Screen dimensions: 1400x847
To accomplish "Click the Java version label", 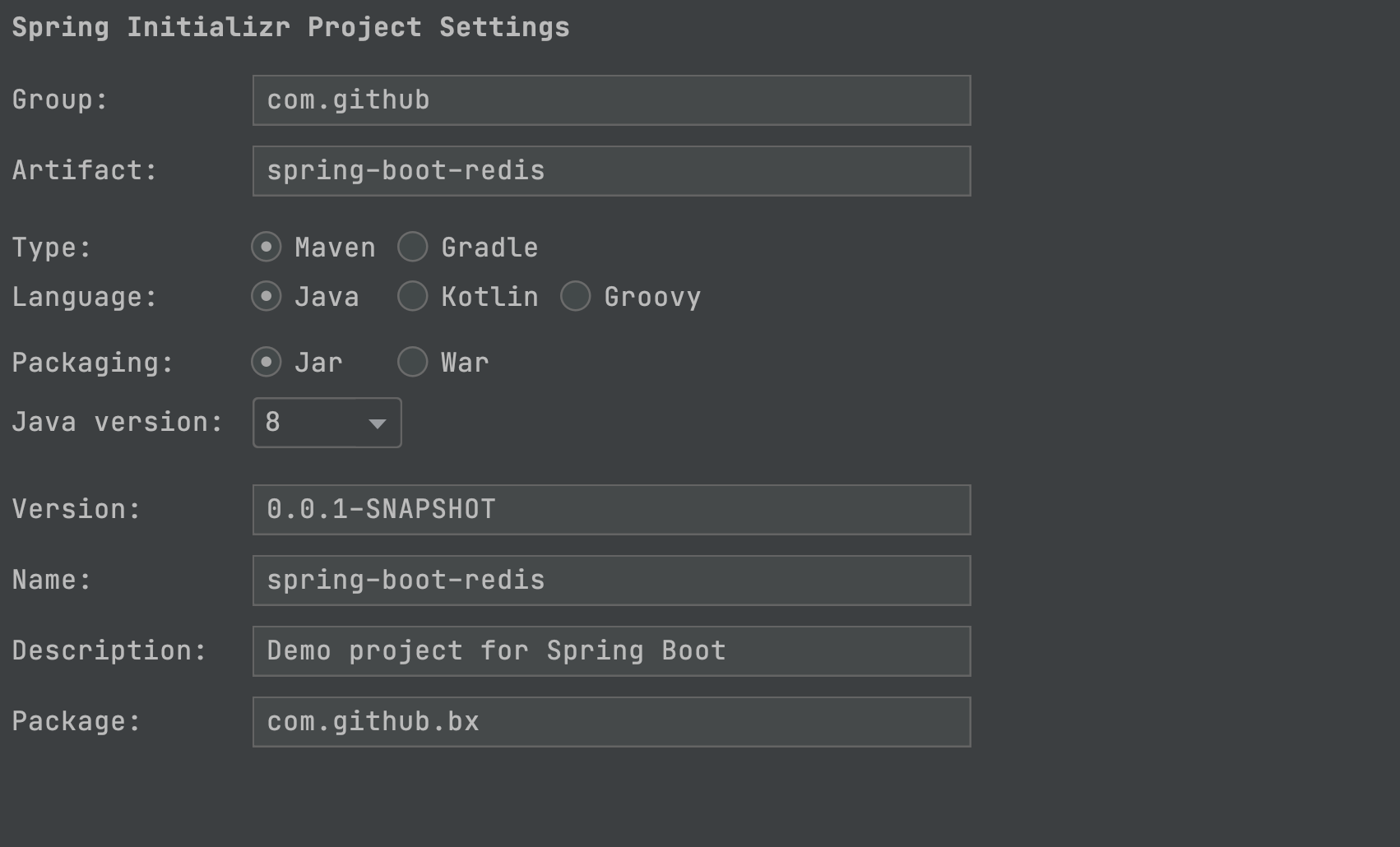I will tap(118, 423).
